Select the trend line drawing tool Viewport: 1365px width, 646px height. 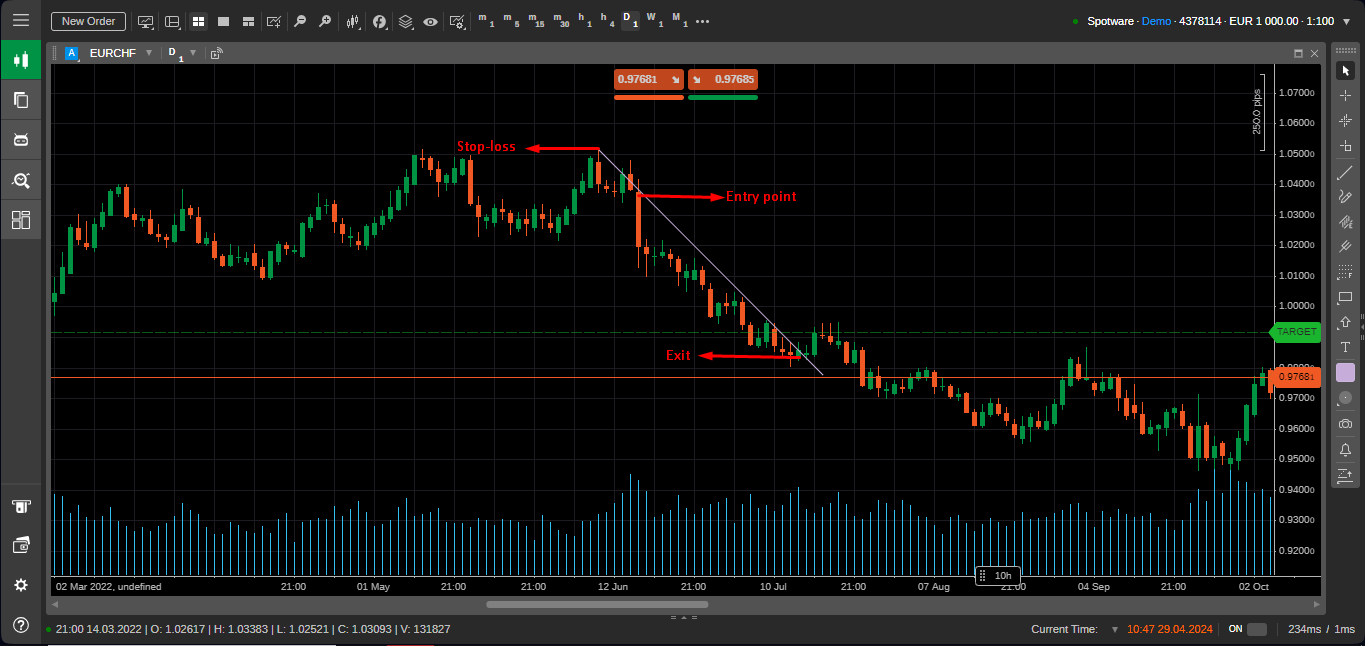pos(1345,172)
